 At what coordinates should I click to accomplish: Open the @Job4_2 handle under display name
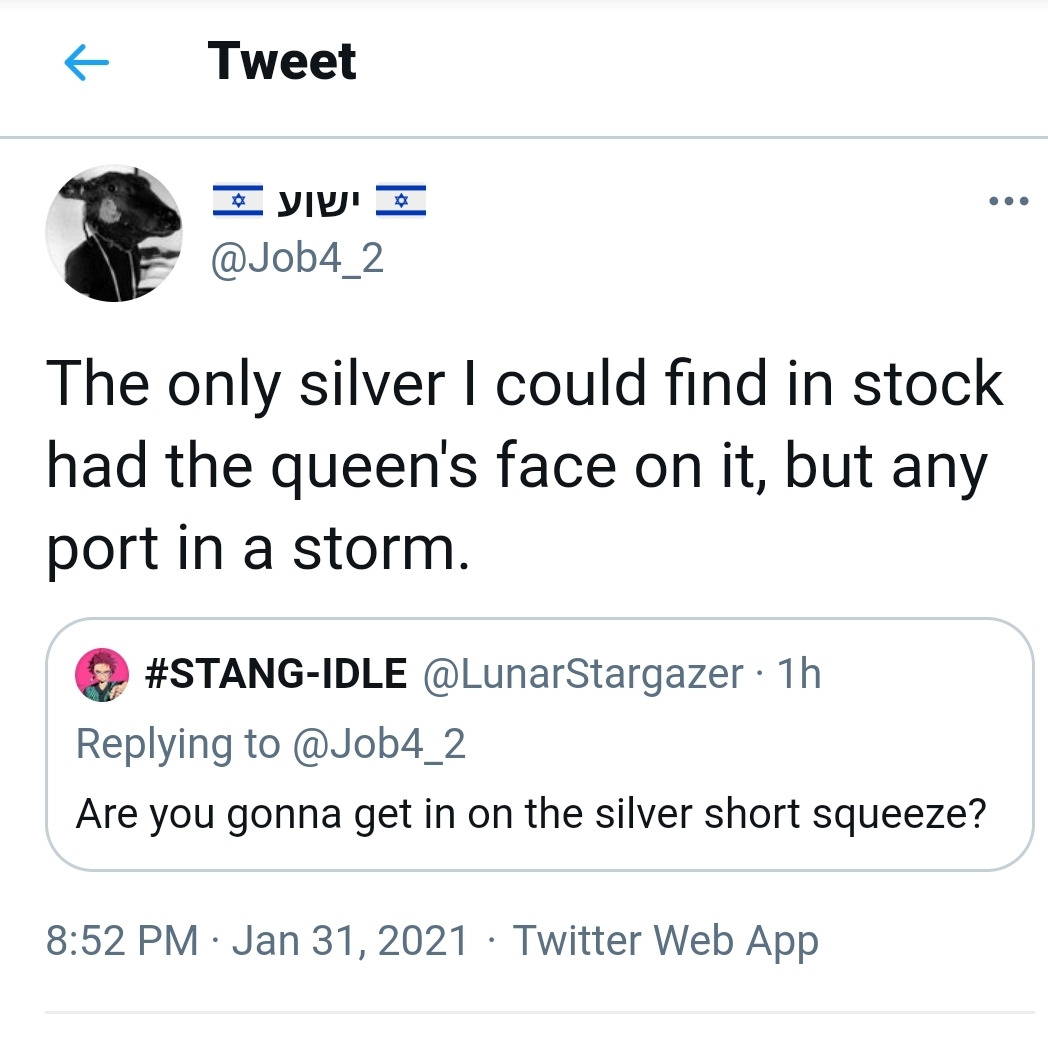[296, 259]
